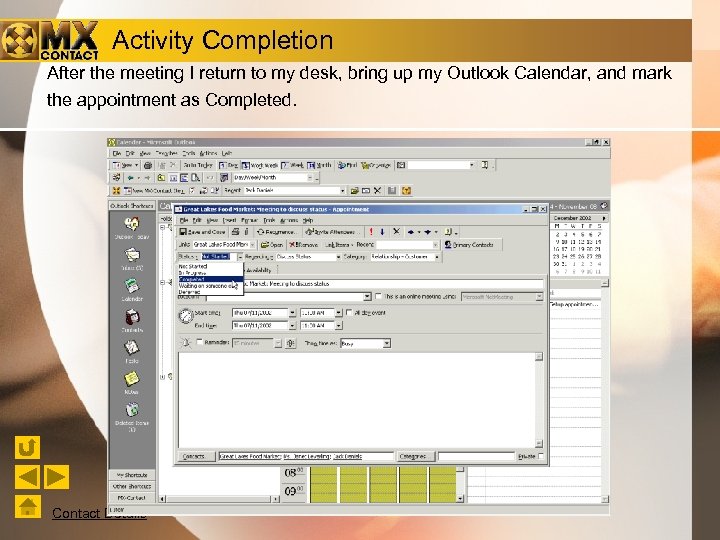Click the Print icon in Outlook toolbar
Viewport: 720px width, 540px height.
tap(148, 165)
